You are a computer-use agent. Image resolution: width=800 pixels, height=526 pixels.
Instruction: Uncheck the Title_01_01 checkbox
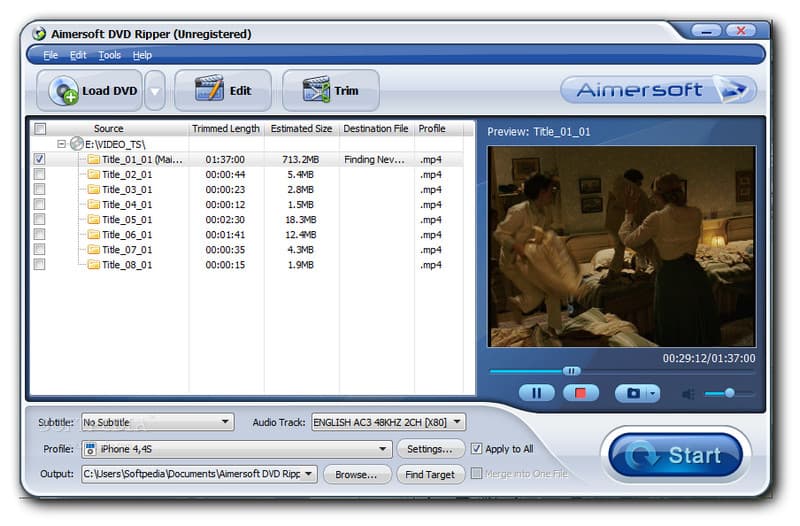(x=39, y=159)
